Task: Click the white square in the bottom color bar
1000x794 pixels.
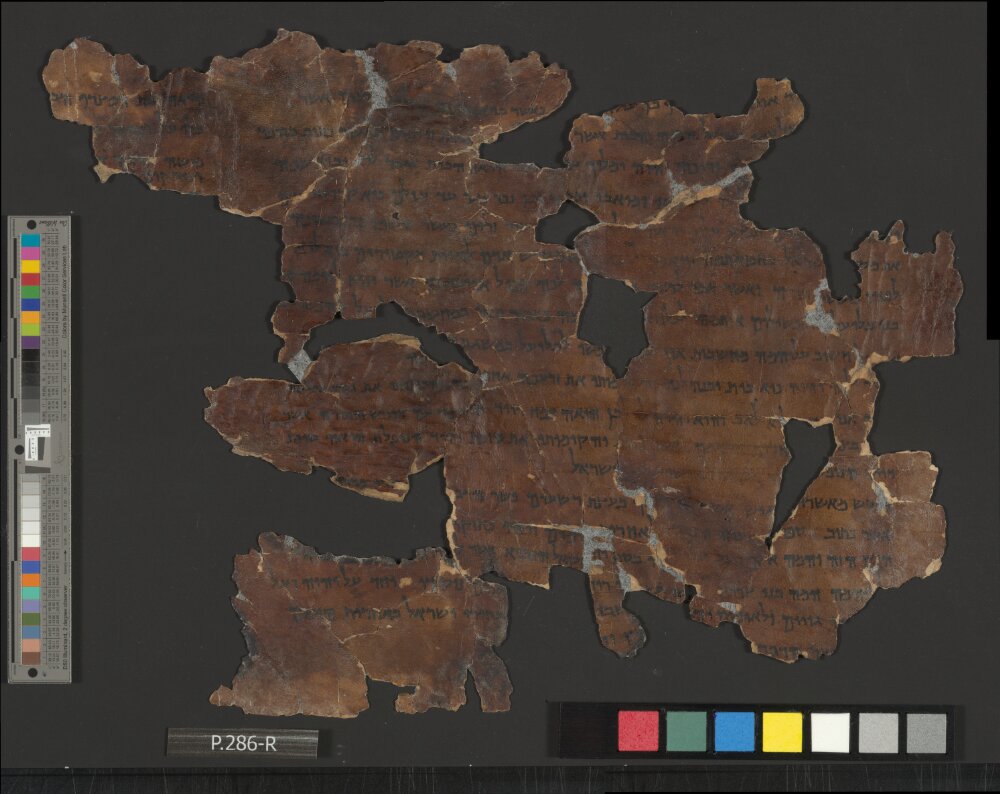Action: click(x=830, y=732)
